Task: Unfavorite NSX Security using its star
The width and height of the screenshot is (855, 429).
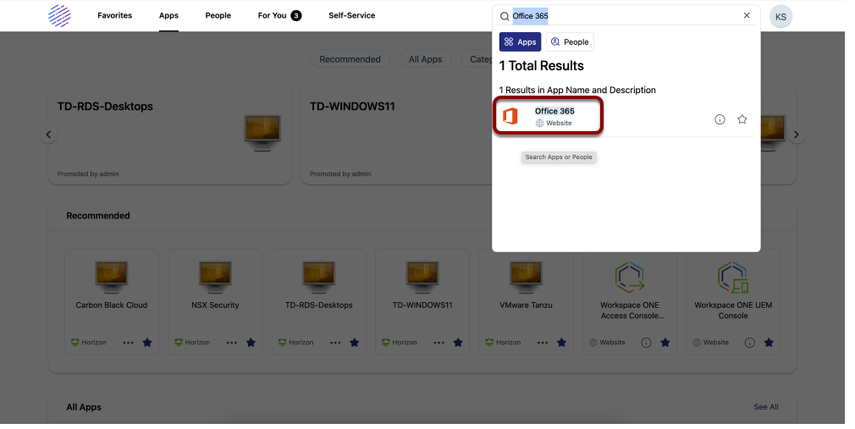Action: click(253, 346)
